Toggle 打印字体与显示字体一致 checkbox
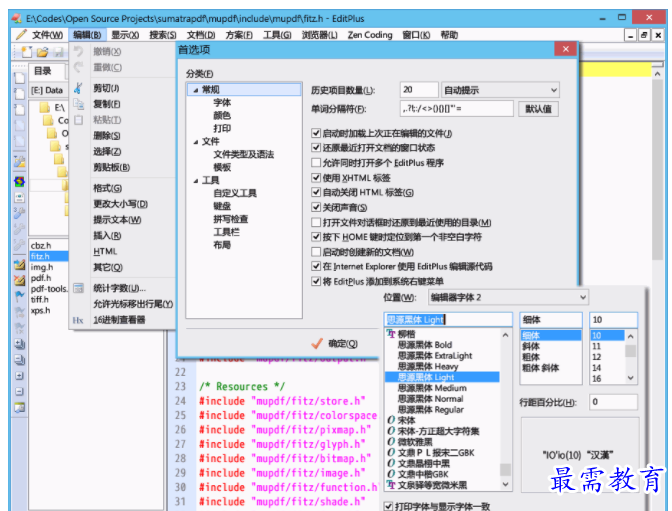This screenshot has height=511, width=672. (x=388, y=506)
